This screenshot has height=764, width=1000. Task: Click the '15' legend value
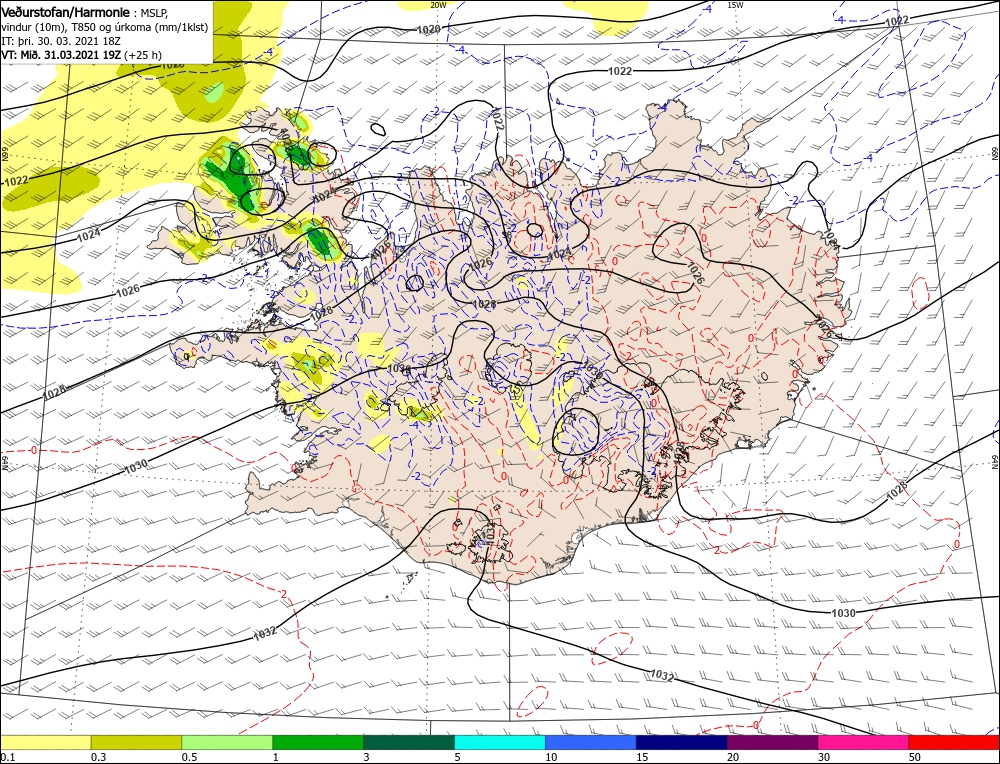(x=643, y=757)
